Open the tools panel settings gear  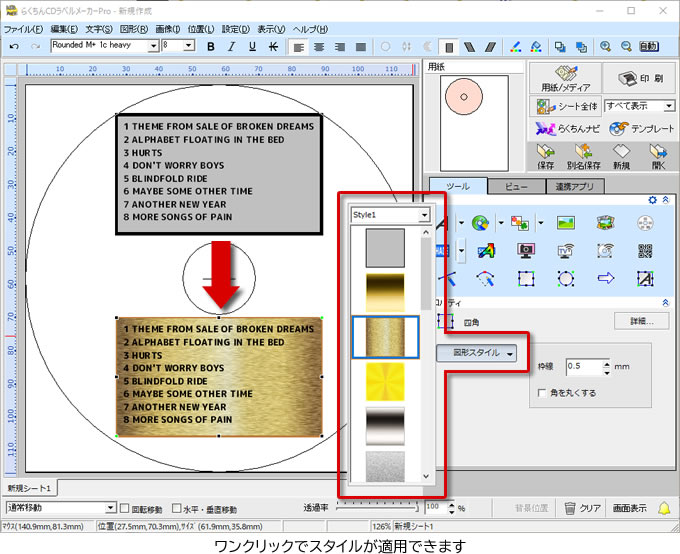coord(652,201)
